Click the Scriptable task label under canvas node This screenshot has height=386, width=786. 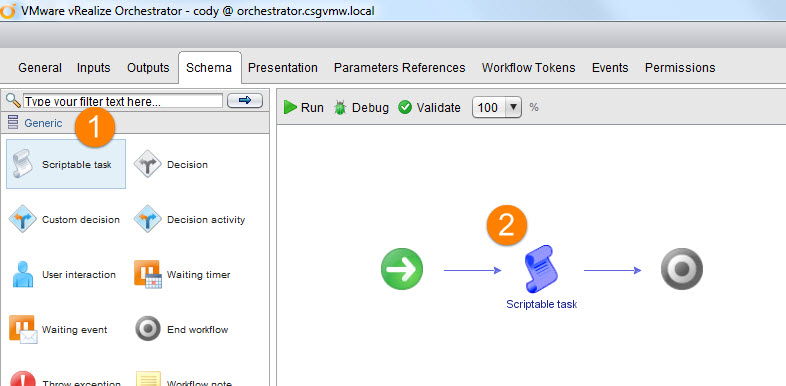pyautogui.click(x=541, y=304)
